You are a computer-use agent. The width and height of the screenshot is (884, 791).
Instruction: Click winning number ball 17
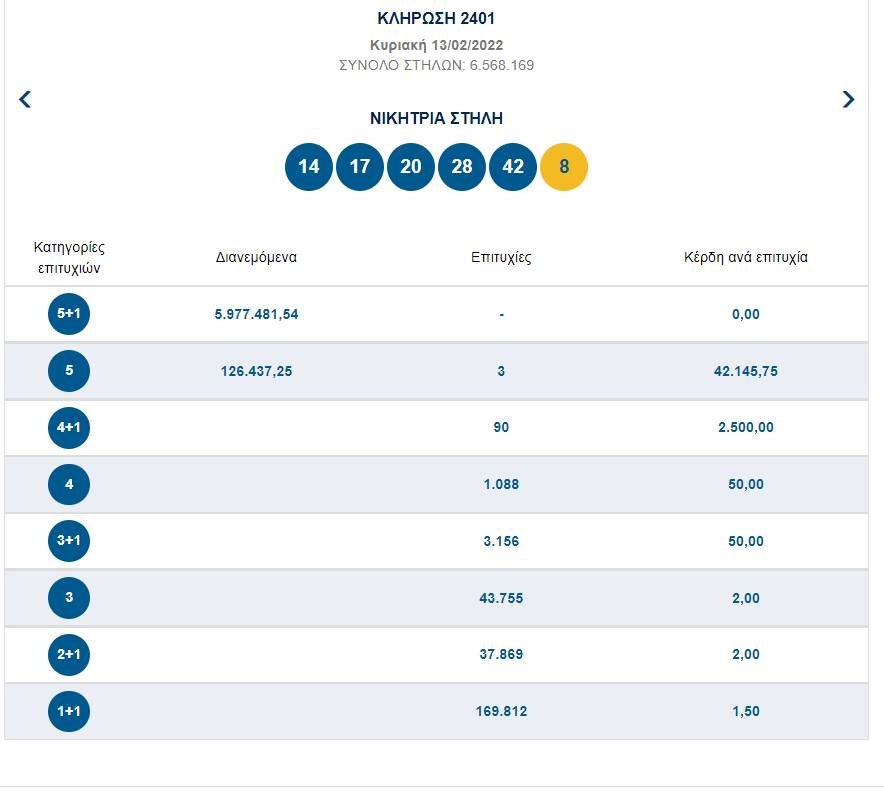[x=360, y=166]
